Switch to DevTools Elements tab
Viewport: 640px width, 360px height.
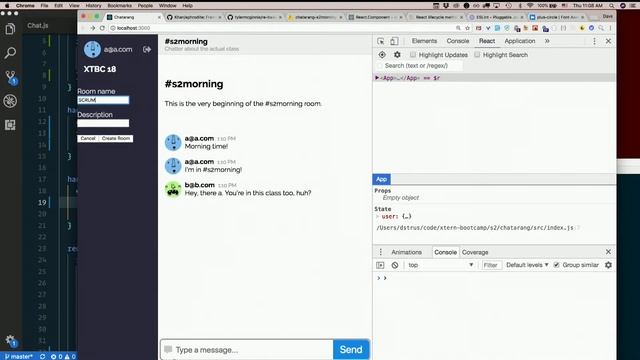424,41
